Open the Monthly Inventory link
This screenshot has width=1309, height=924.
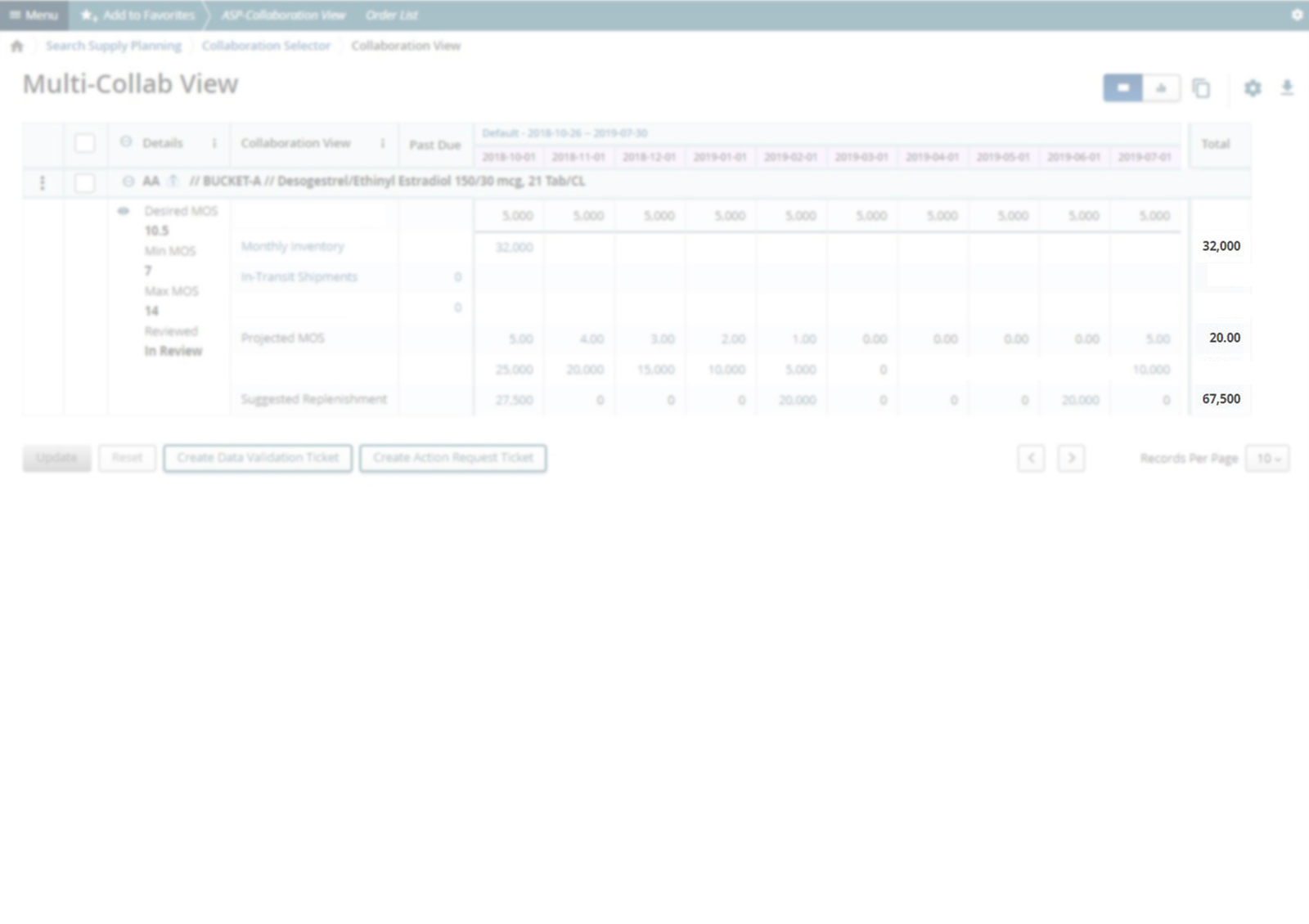pos(292,246)
